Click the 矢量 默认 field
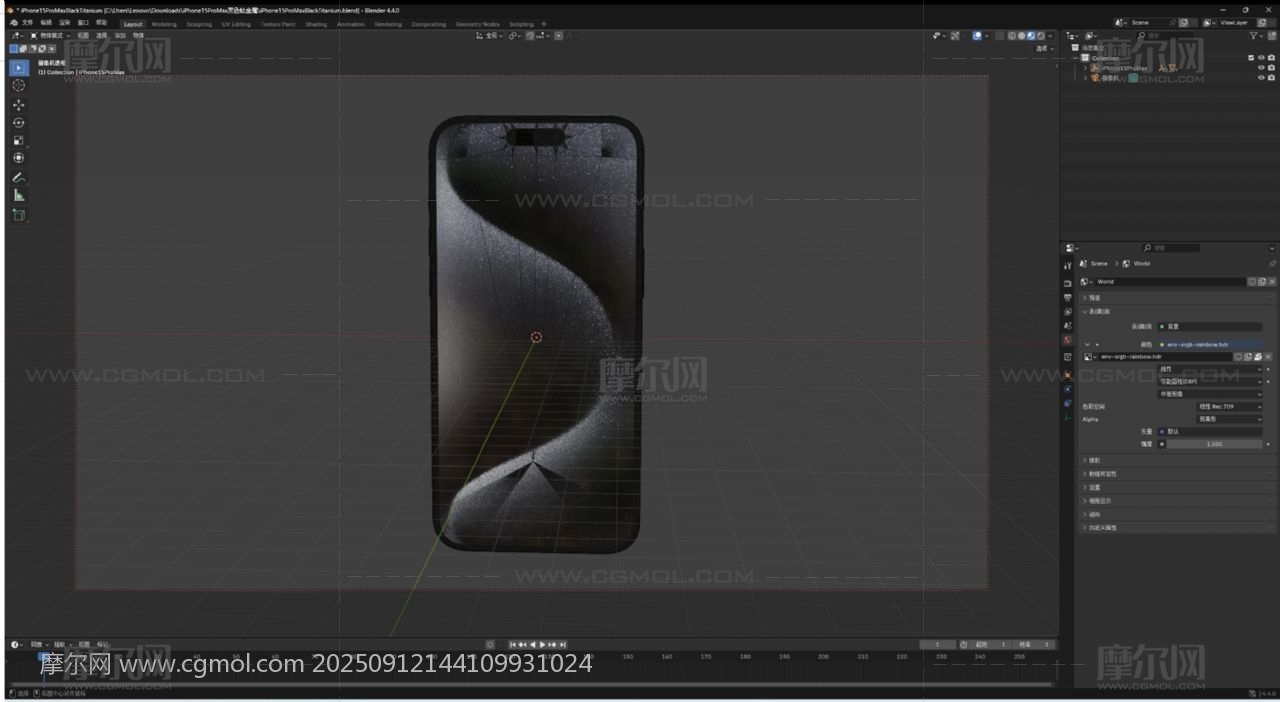This screenshot has width=1280, height=702. 1210,432
